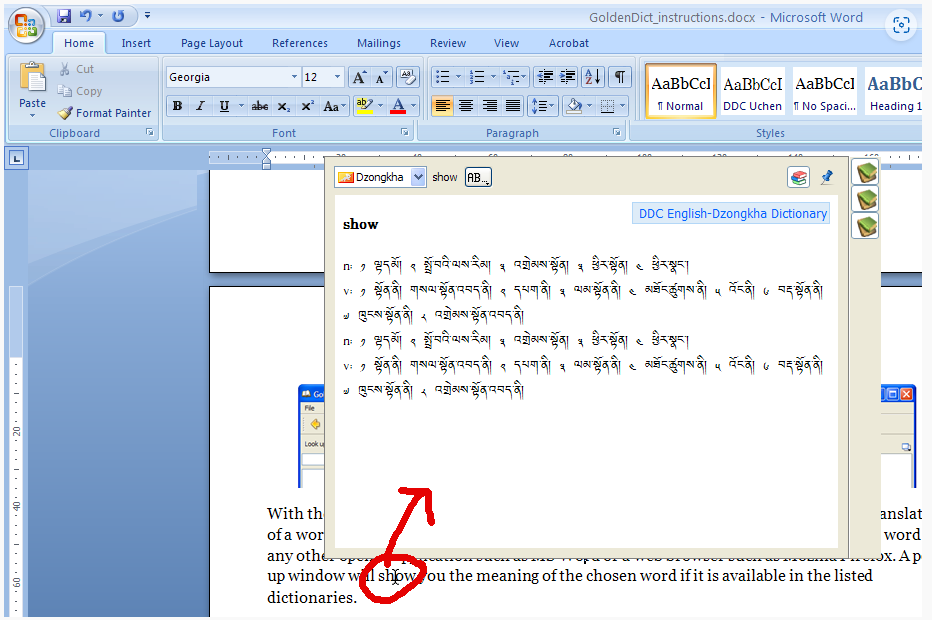Switch to the Insert tab
Screen dimensions: 932x620
[x=136, y=43]
